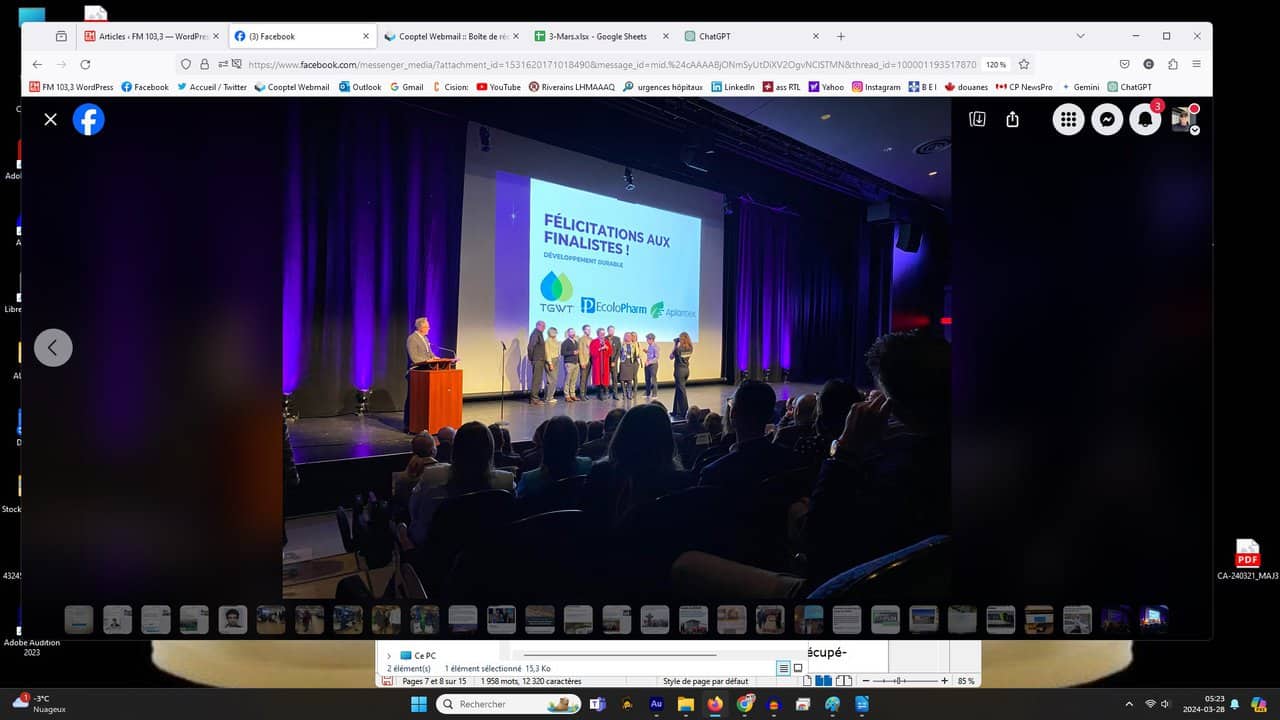This screenshot has height=720, width=1280.
Task: Download the photo using the save icon
Action: click(977, 119)
